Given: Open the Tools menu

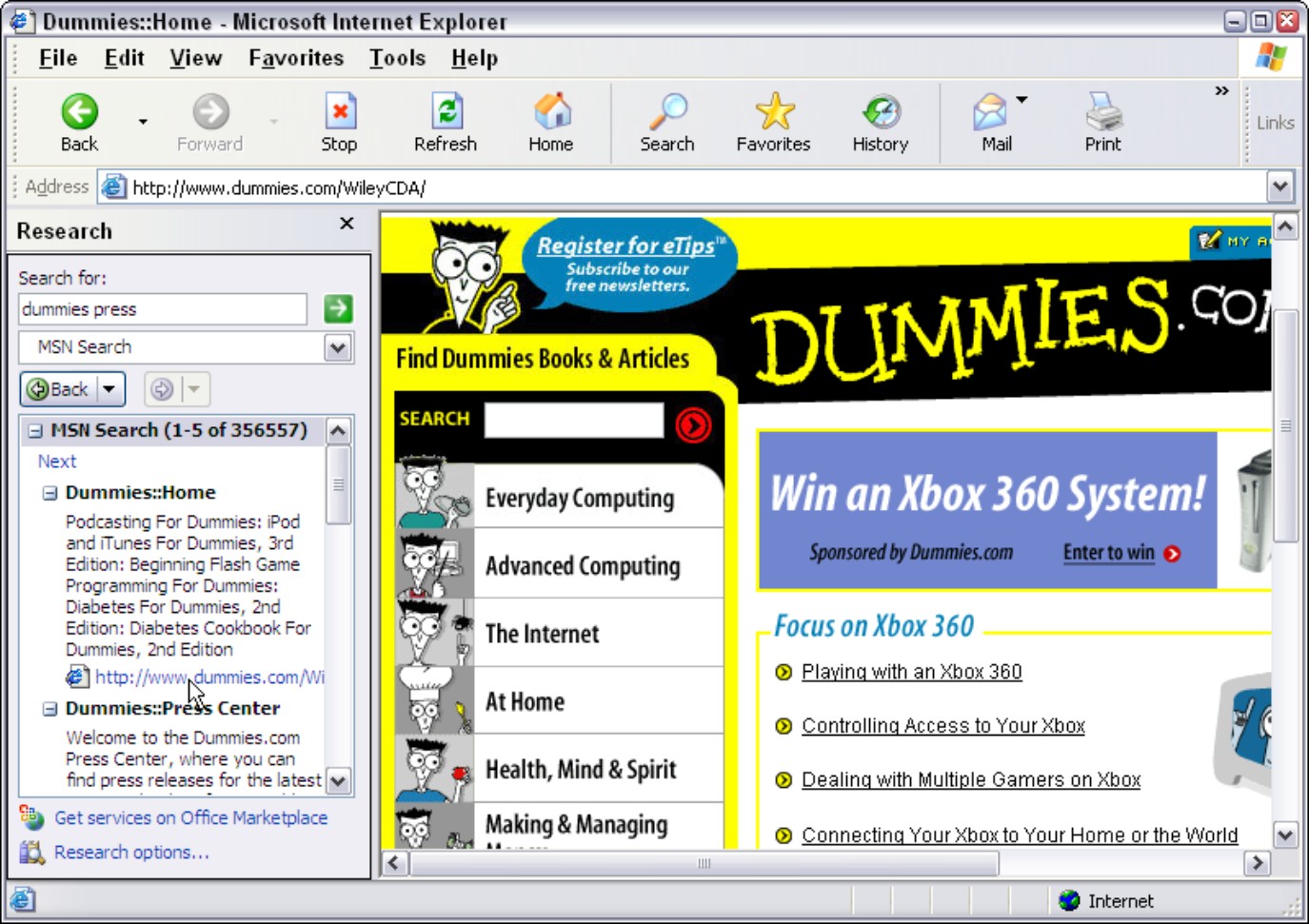Looking at the screenshot, I should (397, 58).
